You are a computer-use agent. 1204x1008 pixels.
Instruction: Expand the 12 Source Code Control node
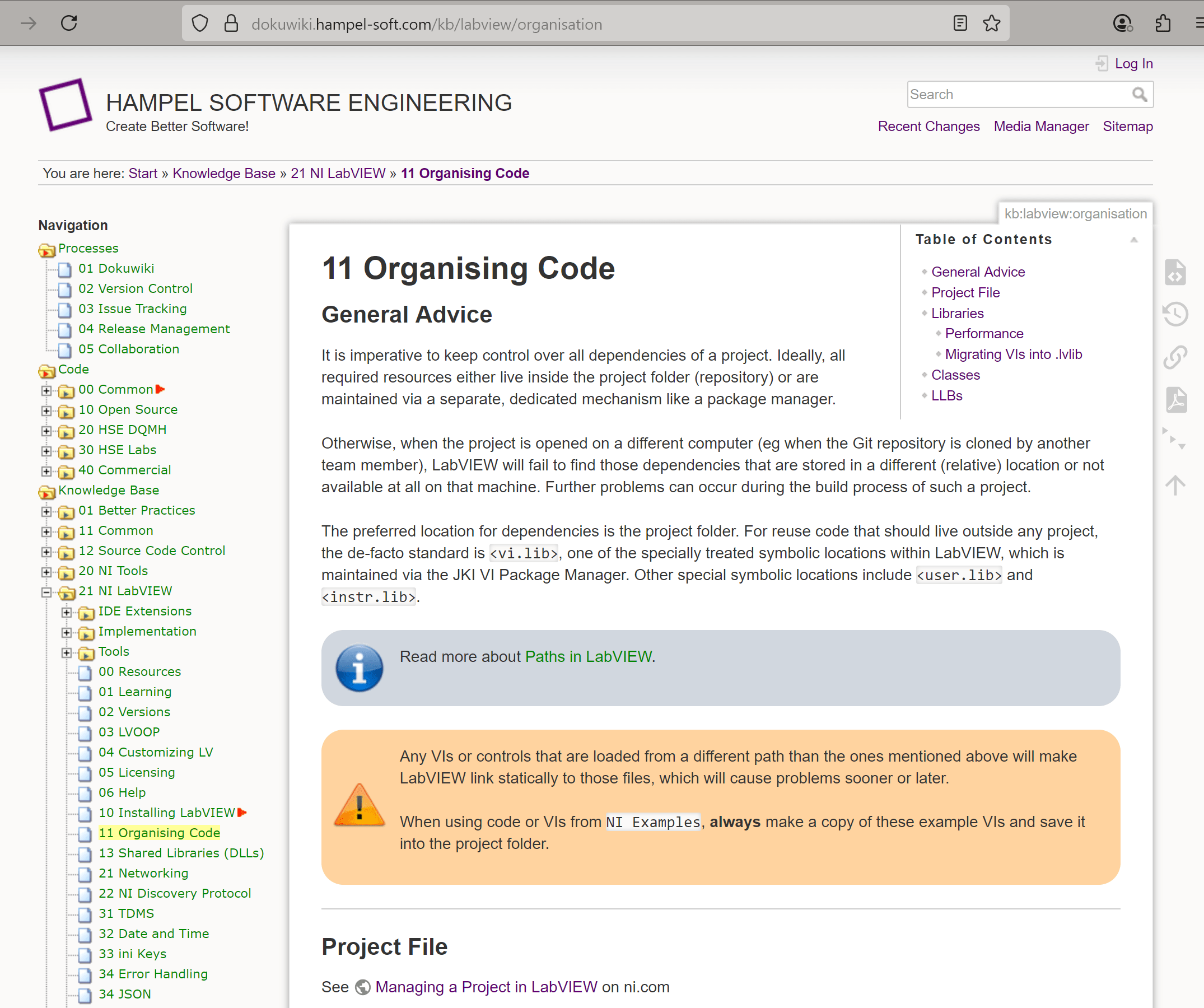coord(46,552)
